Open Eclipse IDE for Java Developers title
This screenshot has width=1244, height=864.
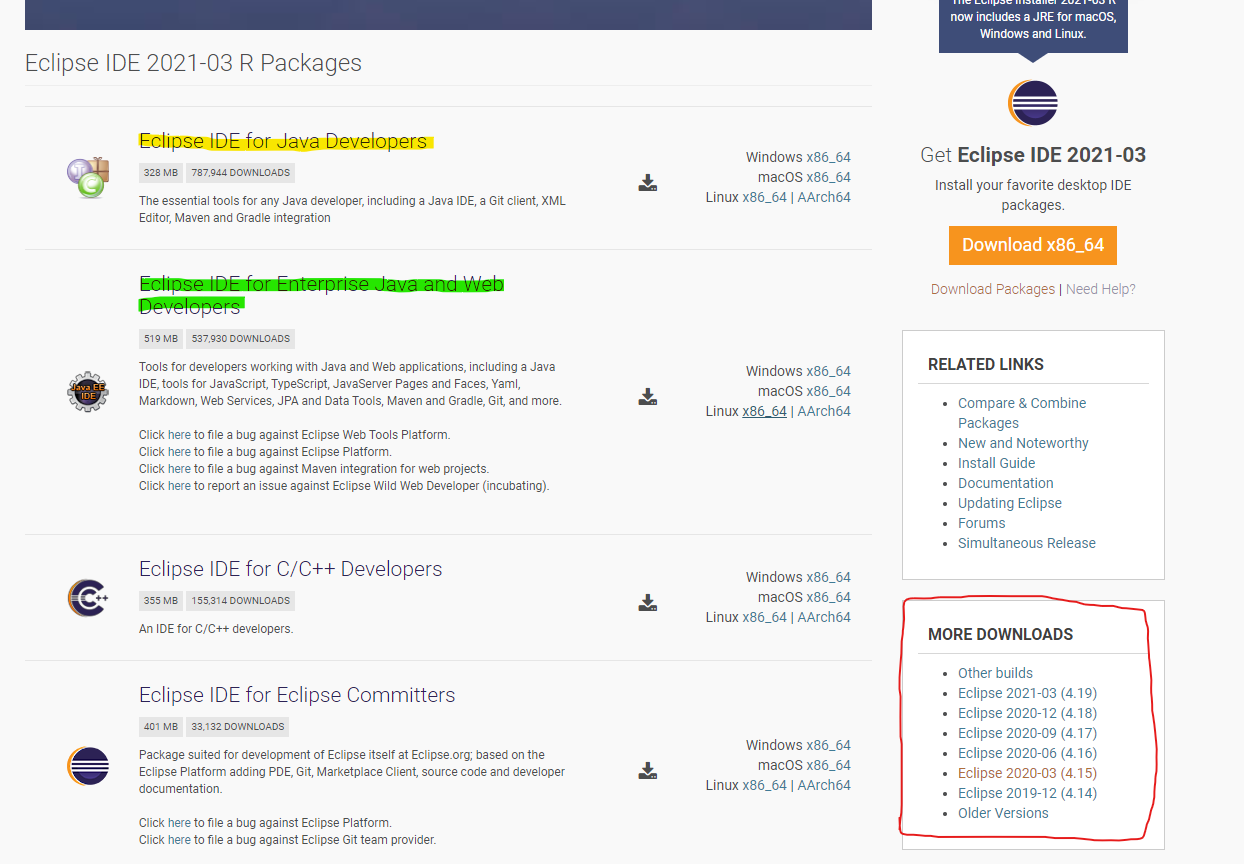(283, 141)
